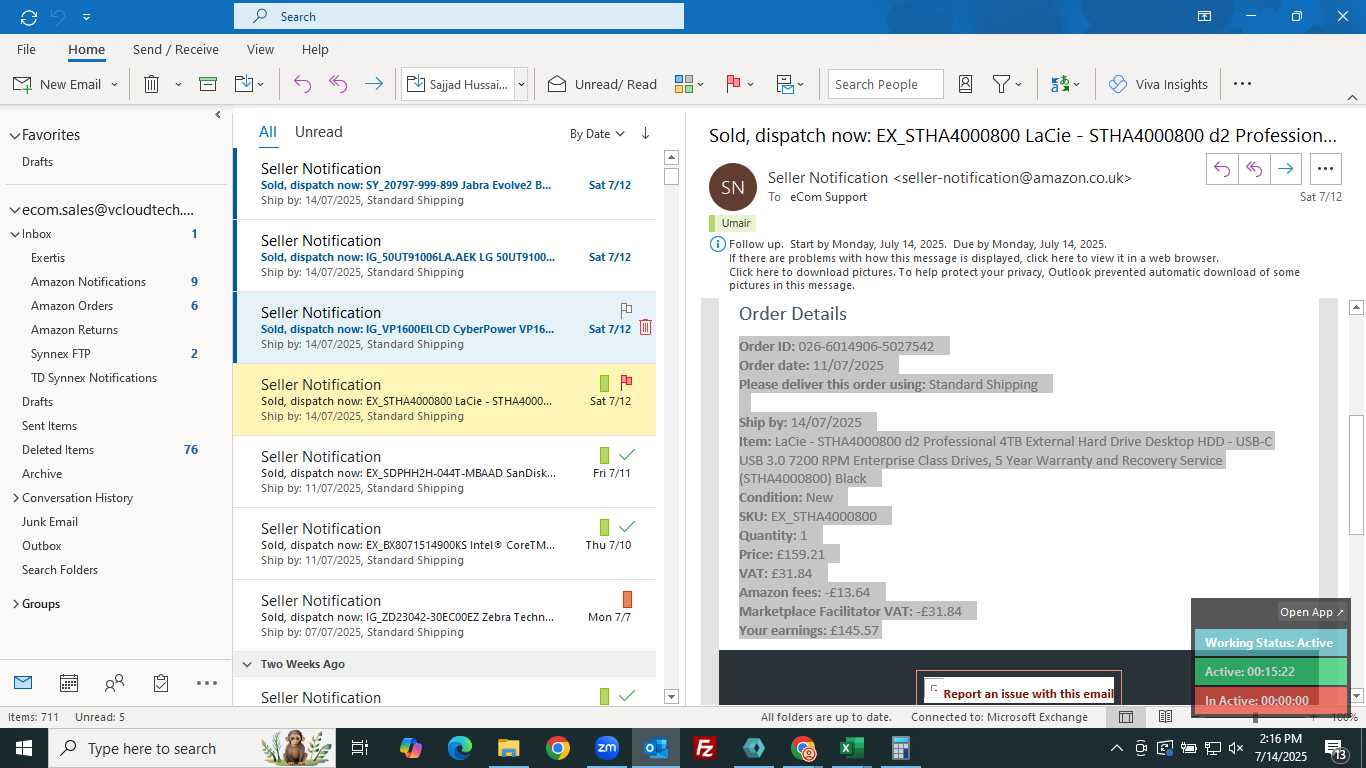Delete the CyberPower VP1600EILCD message
The height and width of the screenshot is (768, 1366).
click(x=645, y=327)
